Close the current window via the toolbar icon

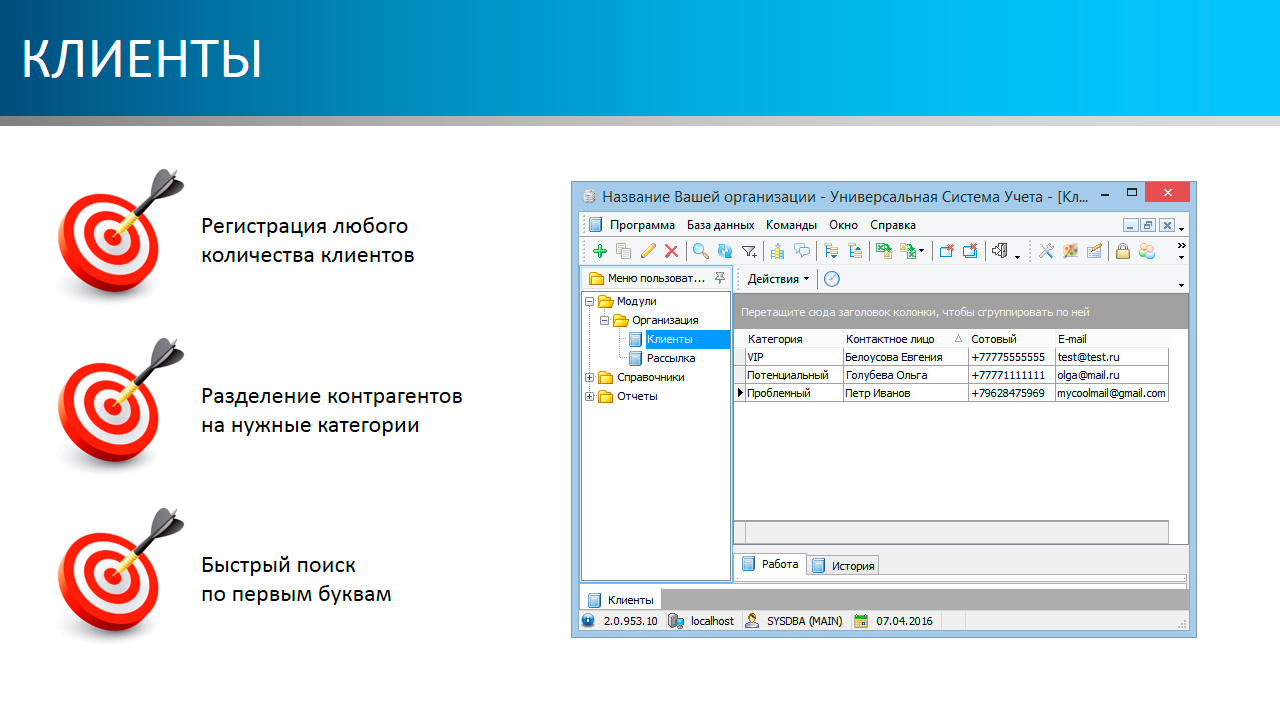946,251
